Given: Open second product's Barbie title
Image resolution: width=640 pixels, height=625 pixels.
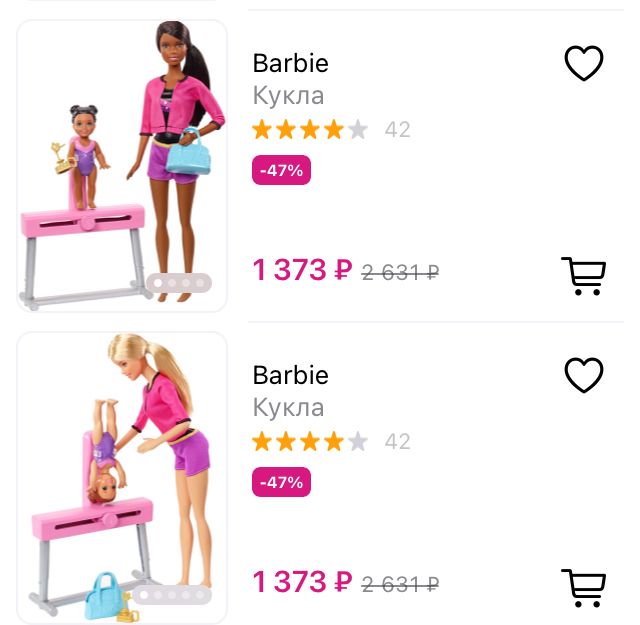Looking at the screenshot, I should 290,375.
